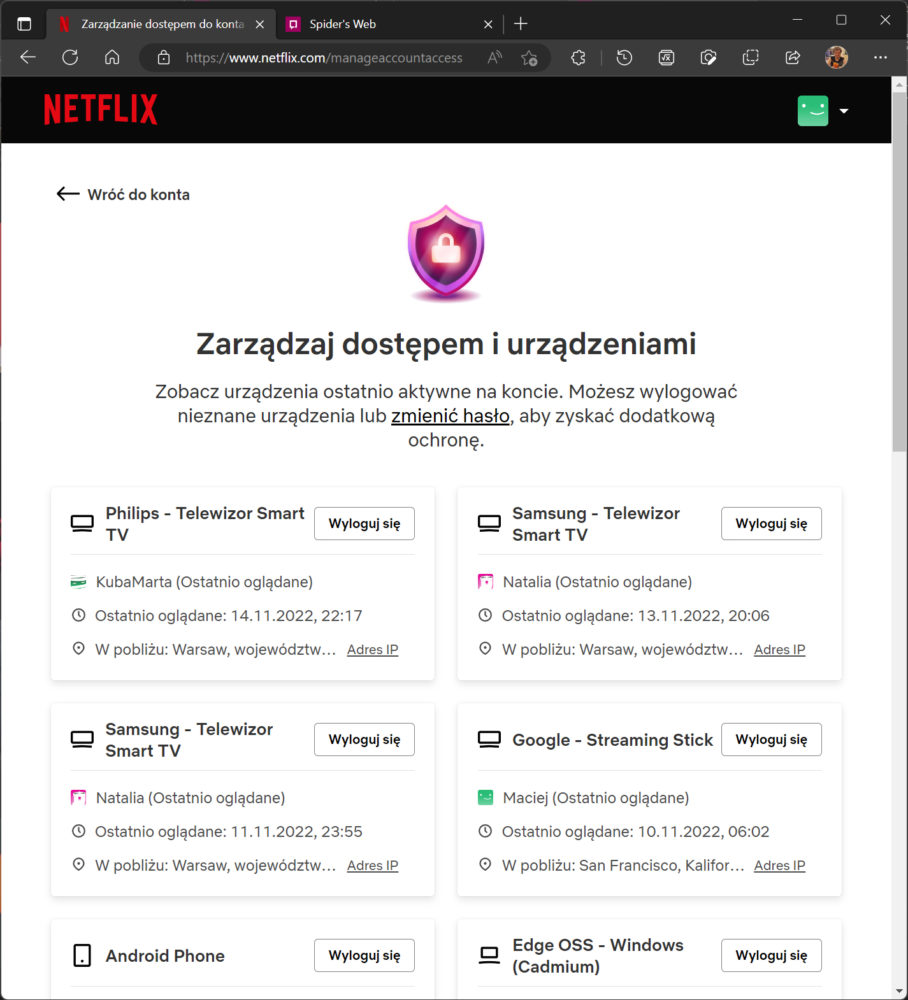
Task: Expand the profile dropdown caret
Action: [x=844, y=111]
